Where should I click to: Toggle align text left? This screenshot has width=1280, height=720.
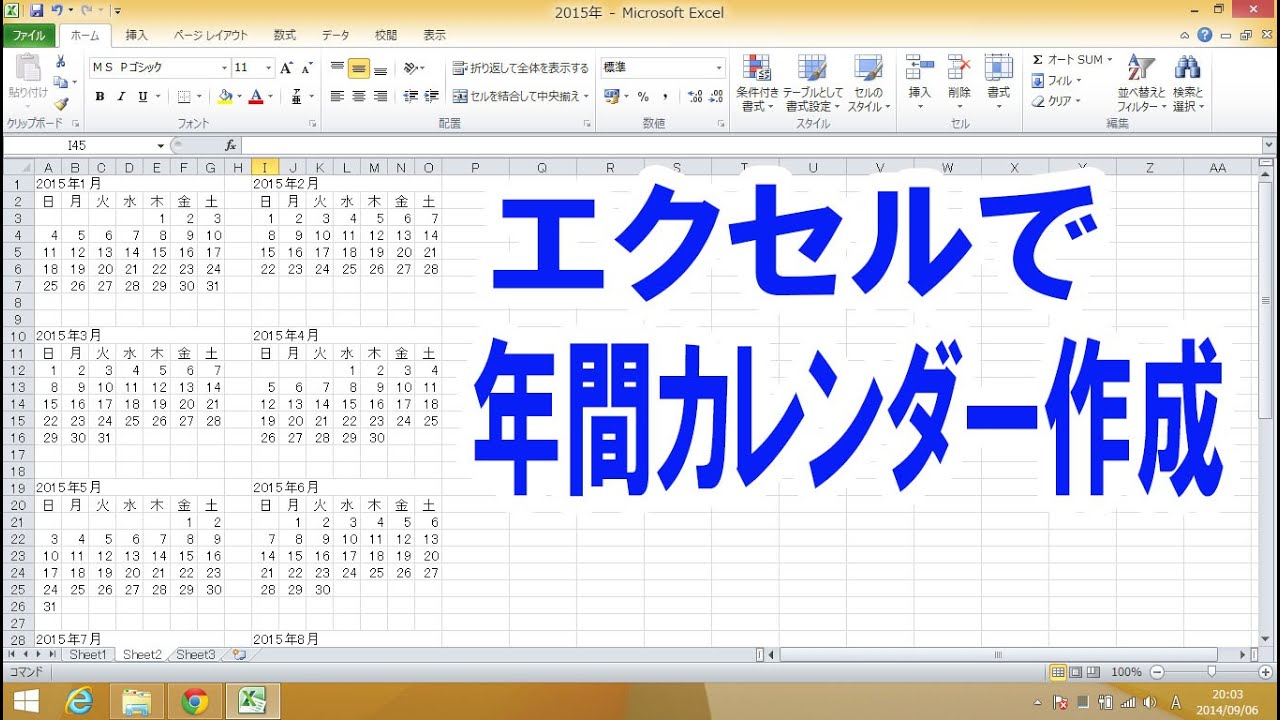coord(337,97)
